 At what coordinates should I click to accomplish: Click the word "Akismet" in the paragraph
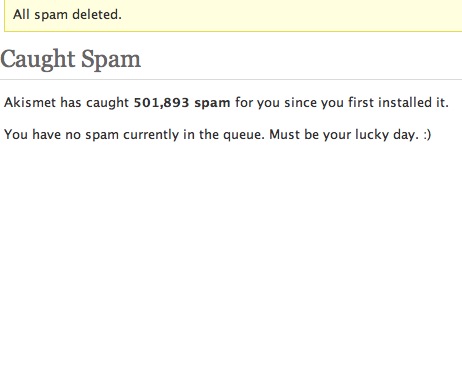[30, 102]
